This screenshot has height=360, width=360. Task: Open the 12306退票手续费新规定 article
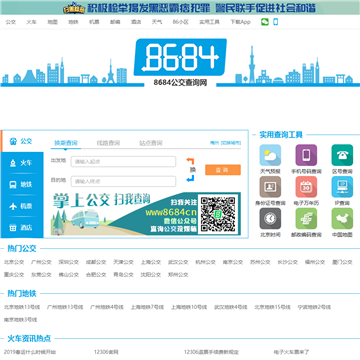[x=211, y=352]
